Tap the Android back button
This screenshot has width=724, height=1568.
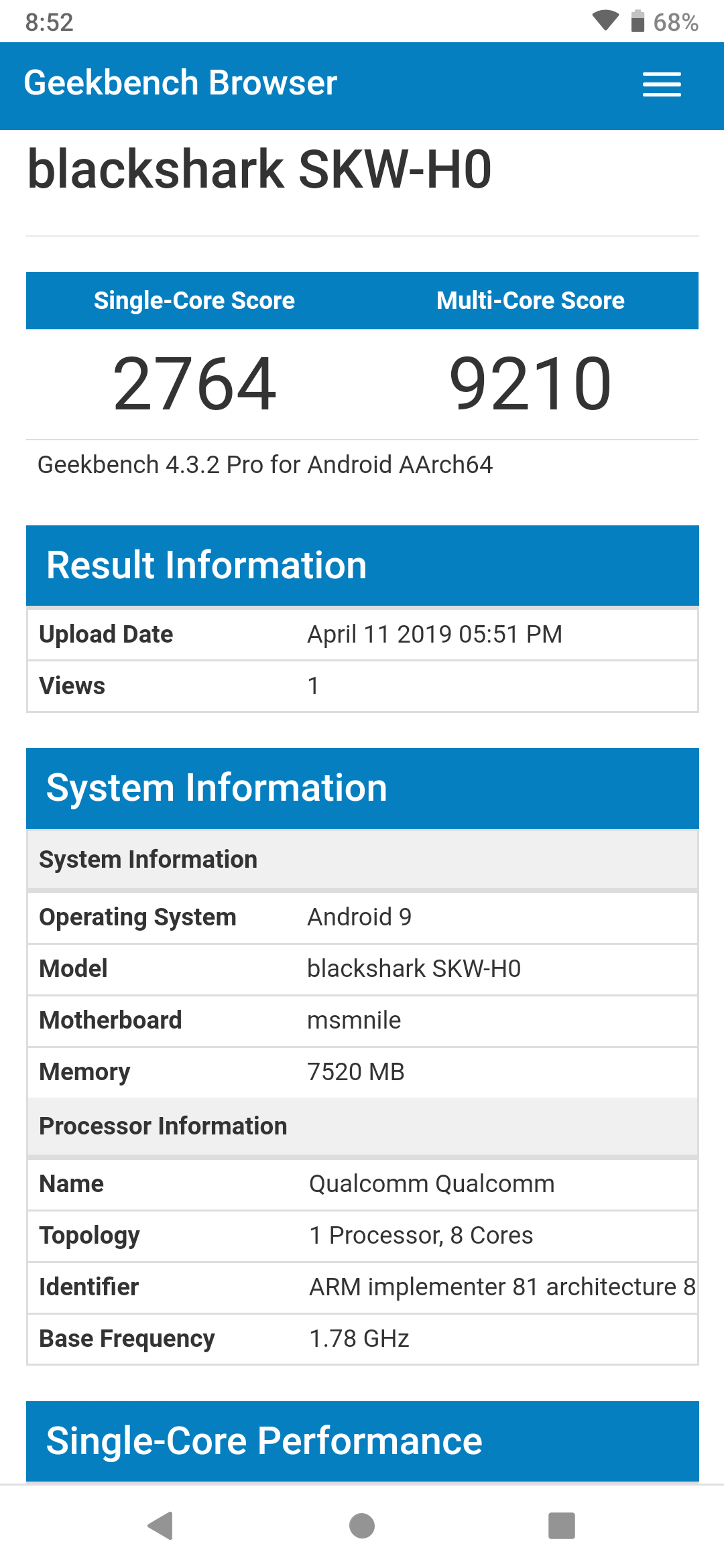pyautogui.click(x=161, y=1526)
